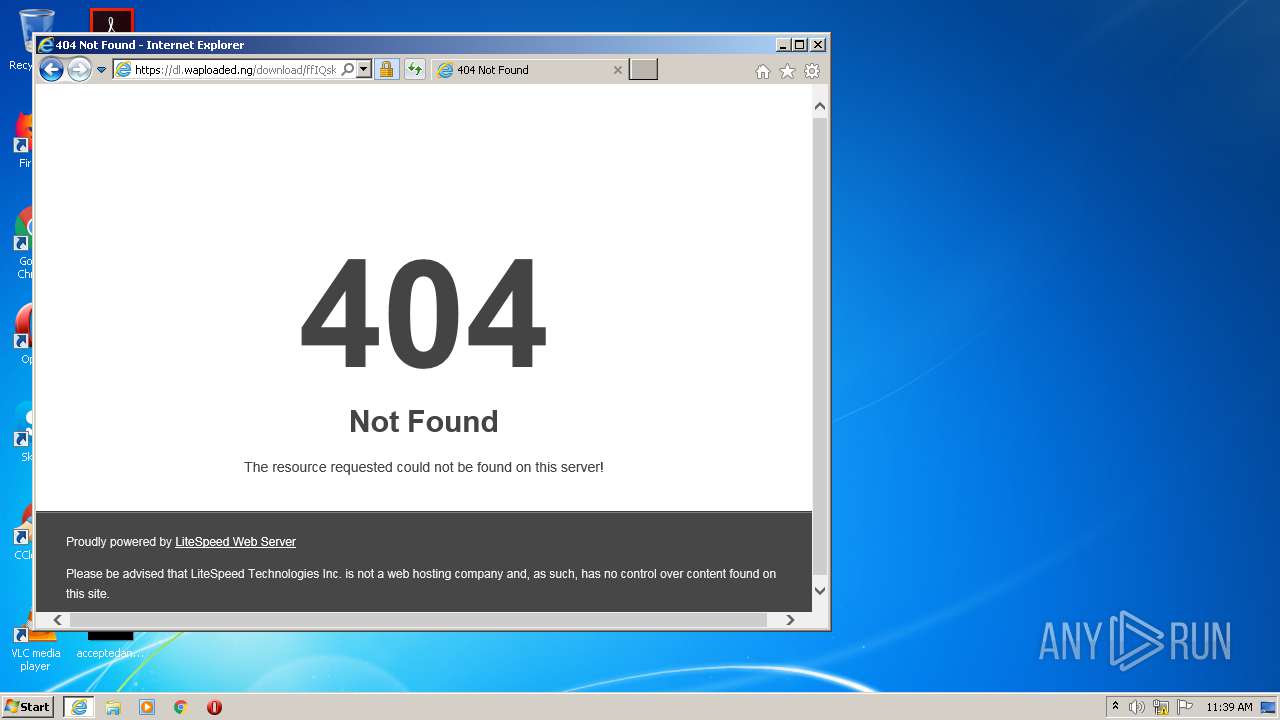
Task: Click the Proudly powered by text
Action: pyautogui.click(x=119, y=542)
